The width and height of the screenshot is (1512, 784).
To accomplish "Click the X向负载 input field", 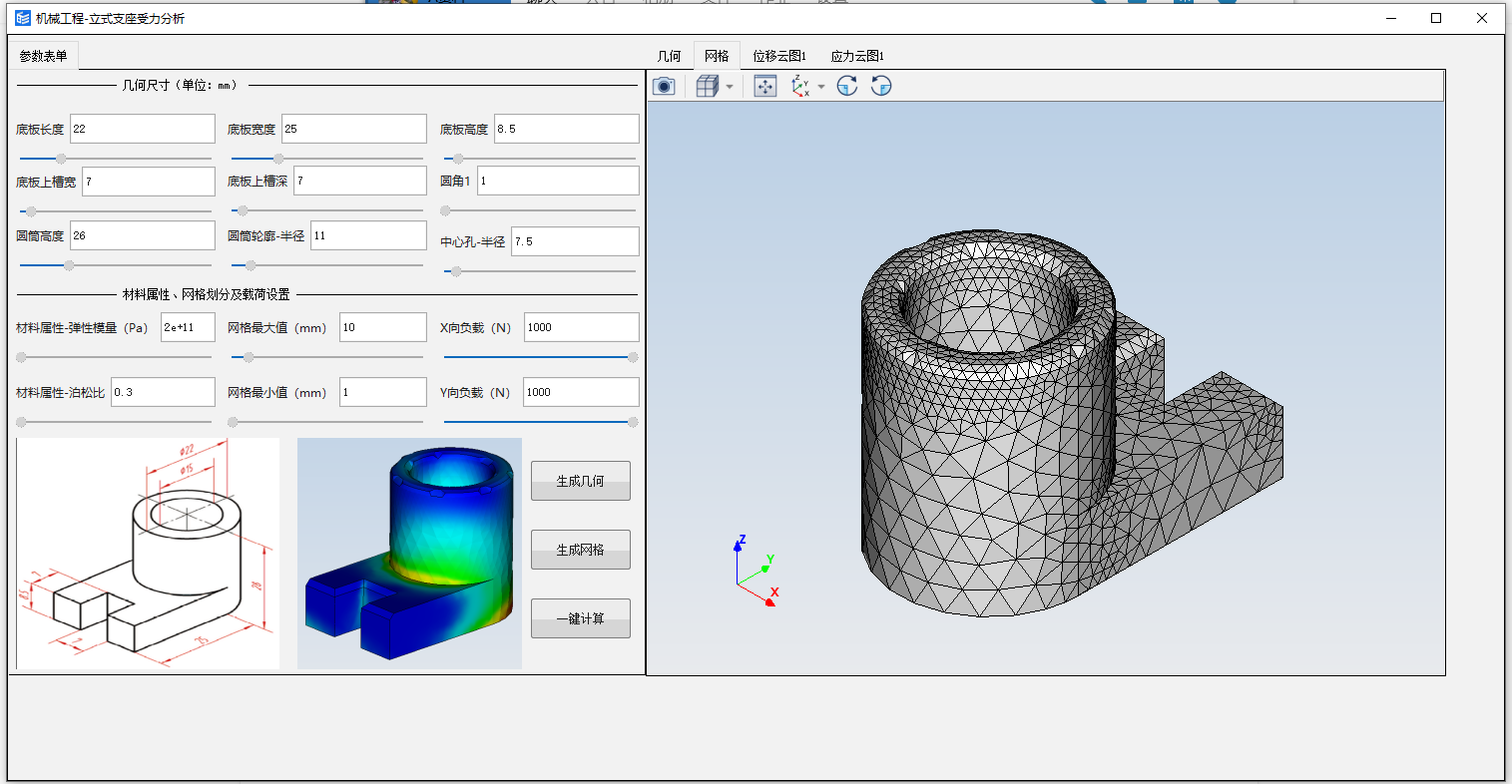I will pos(582,327).
